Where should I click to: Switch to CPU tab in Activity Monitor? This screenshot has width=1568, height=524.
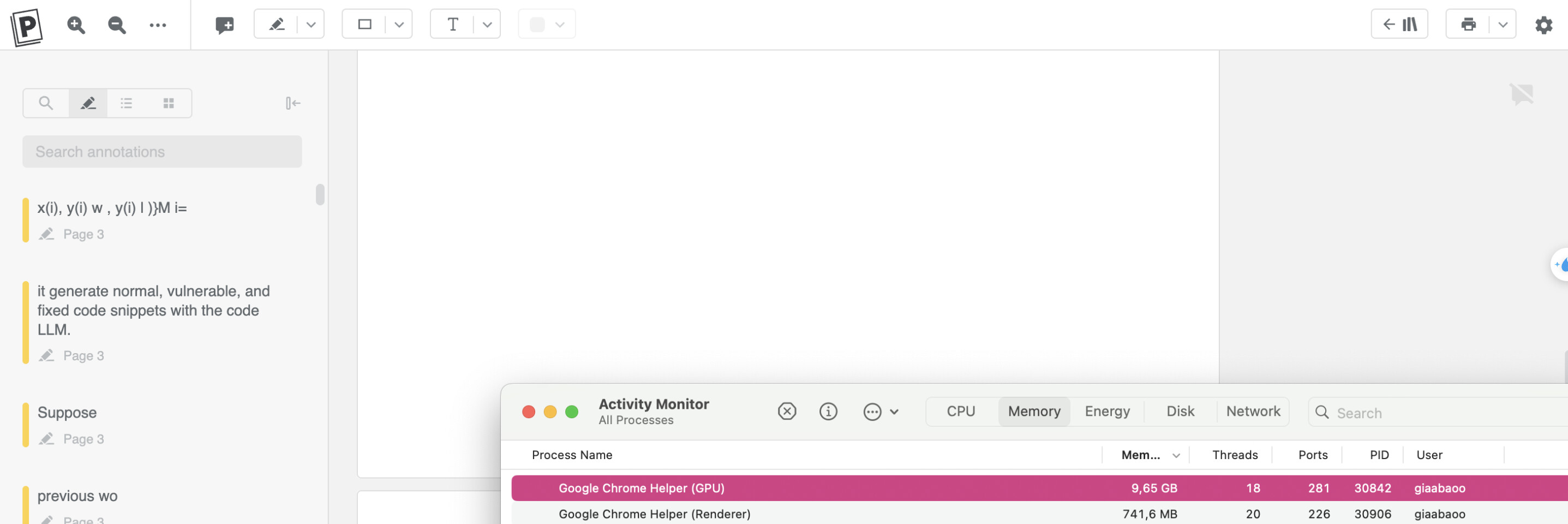coord(961,411)
